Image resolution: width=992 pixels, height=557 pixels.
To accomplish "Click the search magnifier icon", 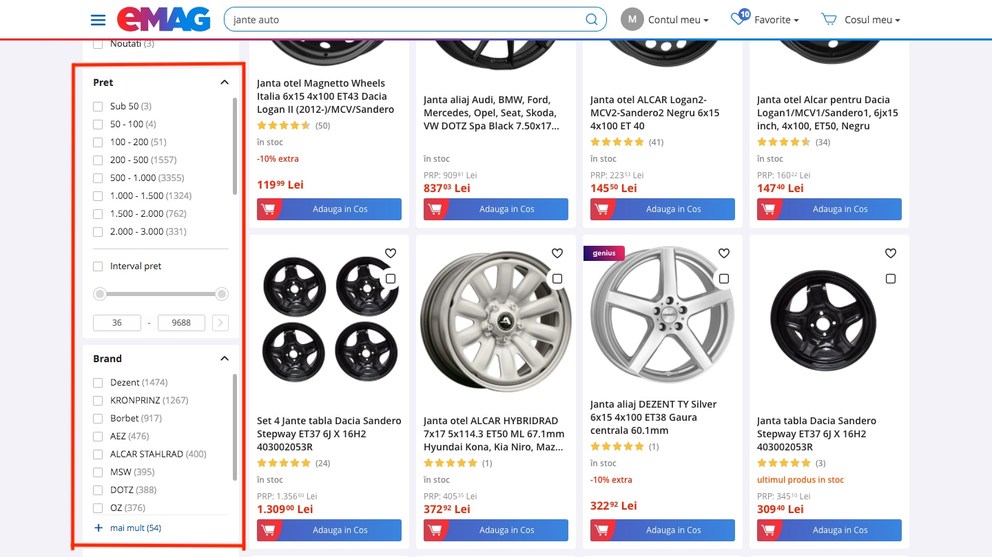I will pos(592,20).
